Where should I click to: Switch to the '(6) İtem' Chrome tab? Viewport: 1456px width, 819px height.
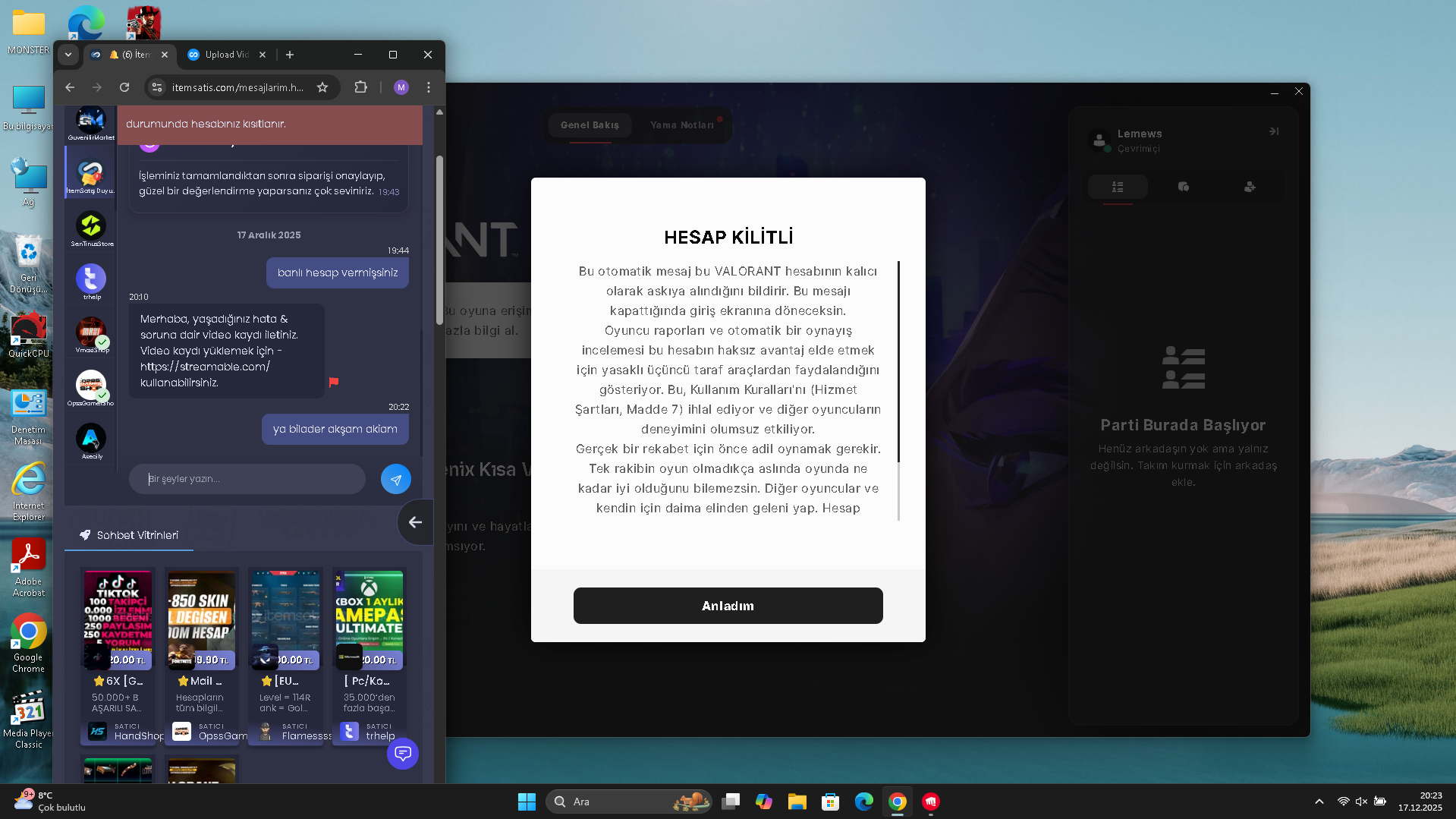pos(129,55)
